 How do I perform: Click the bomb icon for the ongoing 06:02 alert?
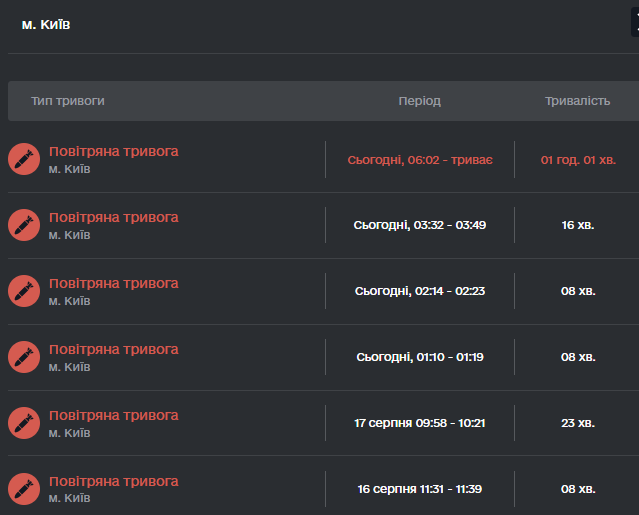[x=24, y=159]
